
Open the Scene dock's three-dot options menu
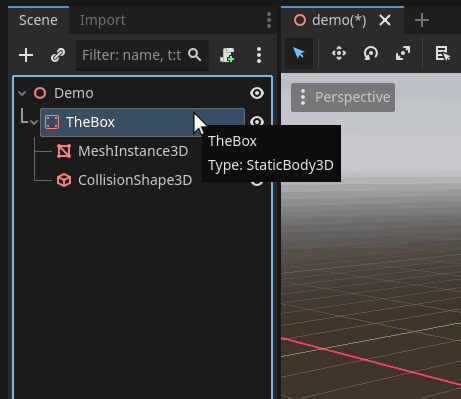269,20
